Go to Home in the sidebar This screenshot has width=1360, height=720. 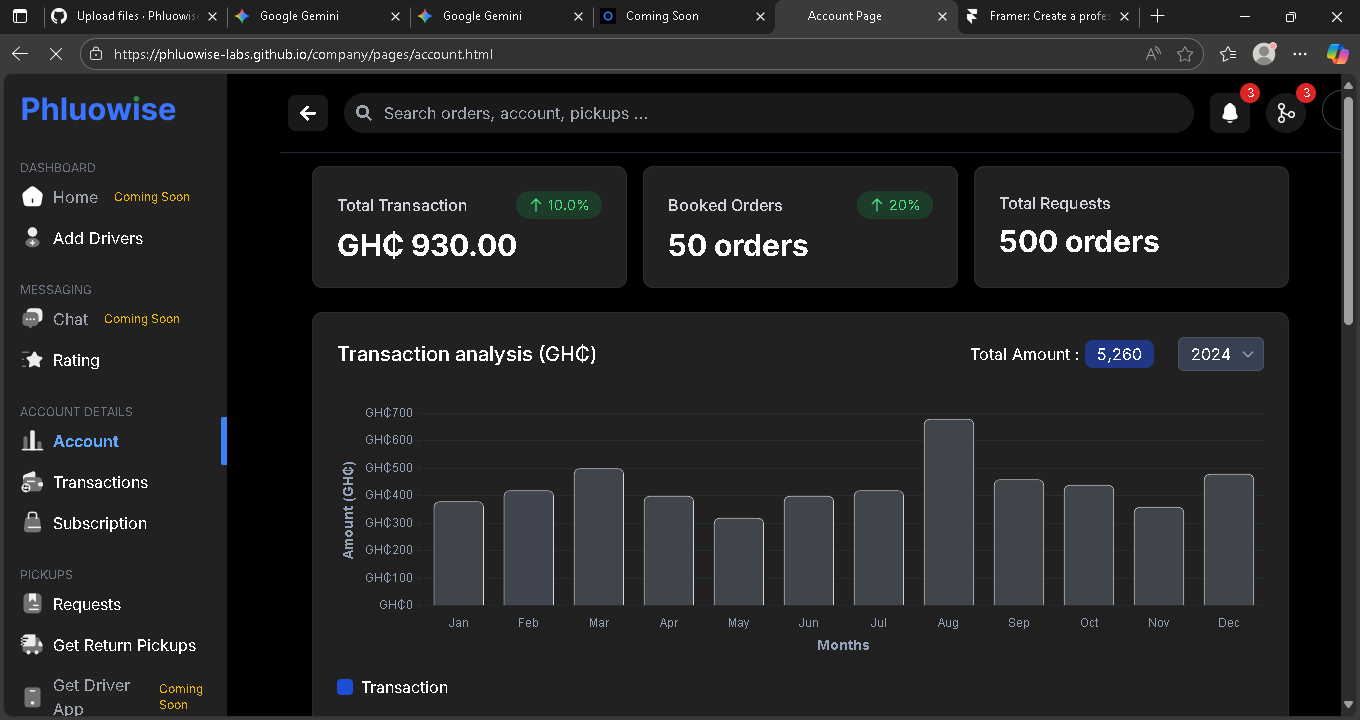tap(75, 197)
